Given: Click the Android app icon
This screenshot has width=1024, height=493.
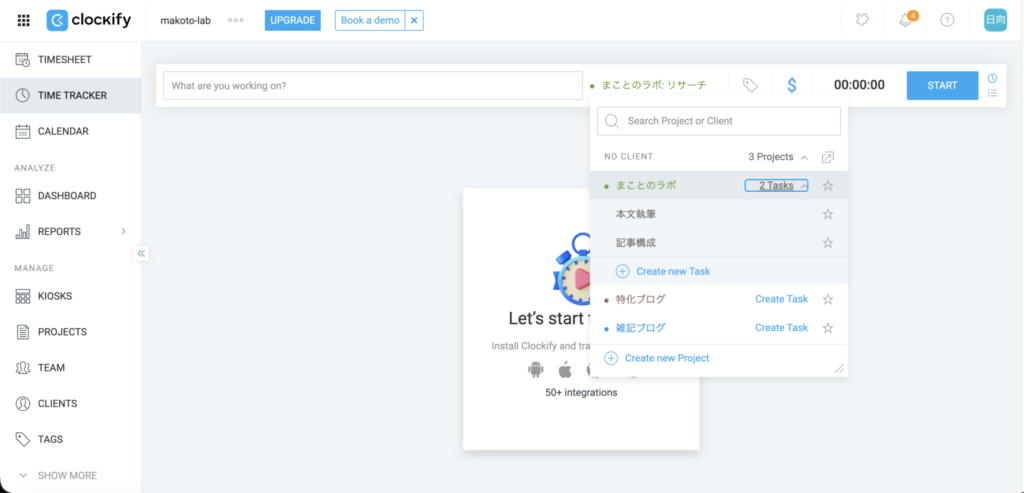Looking at the screenshot, I should (536, 370).
